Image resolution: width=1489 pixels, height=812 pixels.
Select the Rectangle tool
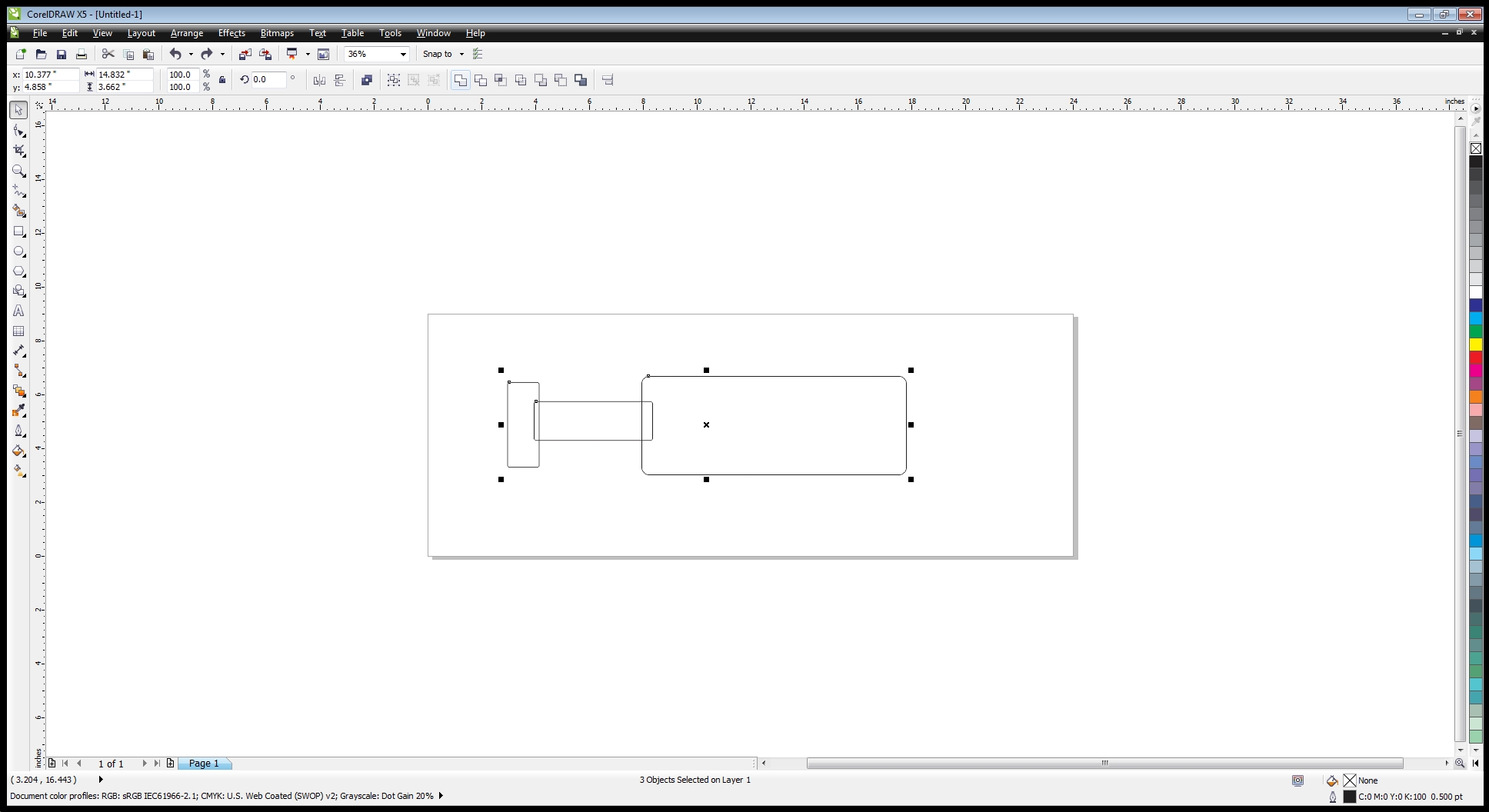pyautogui.click(x=18, y=231)
